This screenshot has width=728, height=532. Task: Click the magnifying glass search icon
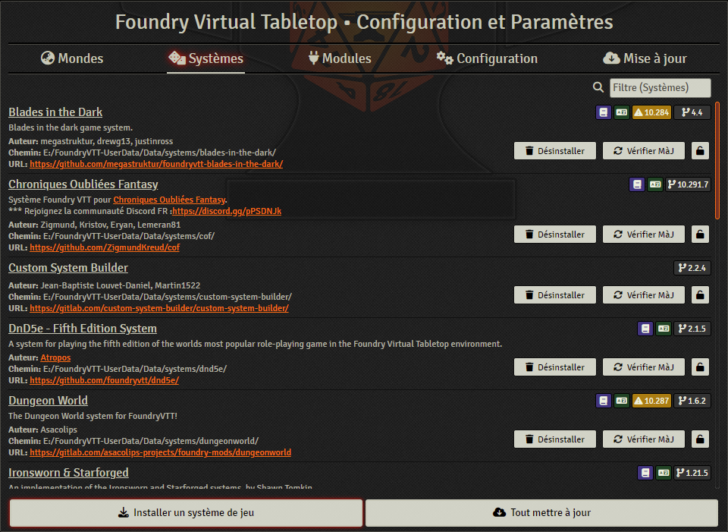(x=598, y=87)
